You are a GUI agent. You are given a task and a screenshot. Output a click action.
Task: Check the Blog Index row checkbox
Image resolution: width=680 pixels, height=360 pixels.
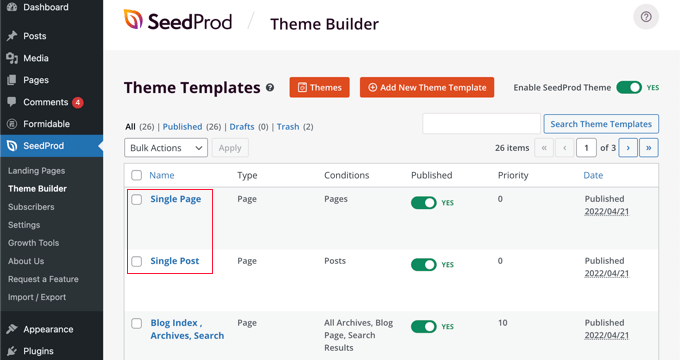[x=137, y=324]
